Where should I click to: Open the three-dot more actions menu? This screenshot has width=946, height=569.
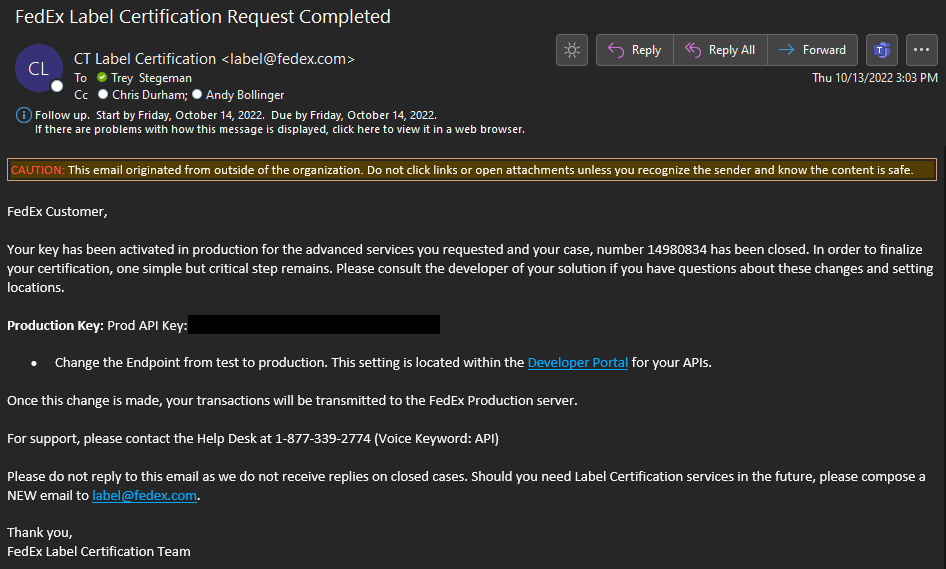pyautogui.click(x=922, y=50)
